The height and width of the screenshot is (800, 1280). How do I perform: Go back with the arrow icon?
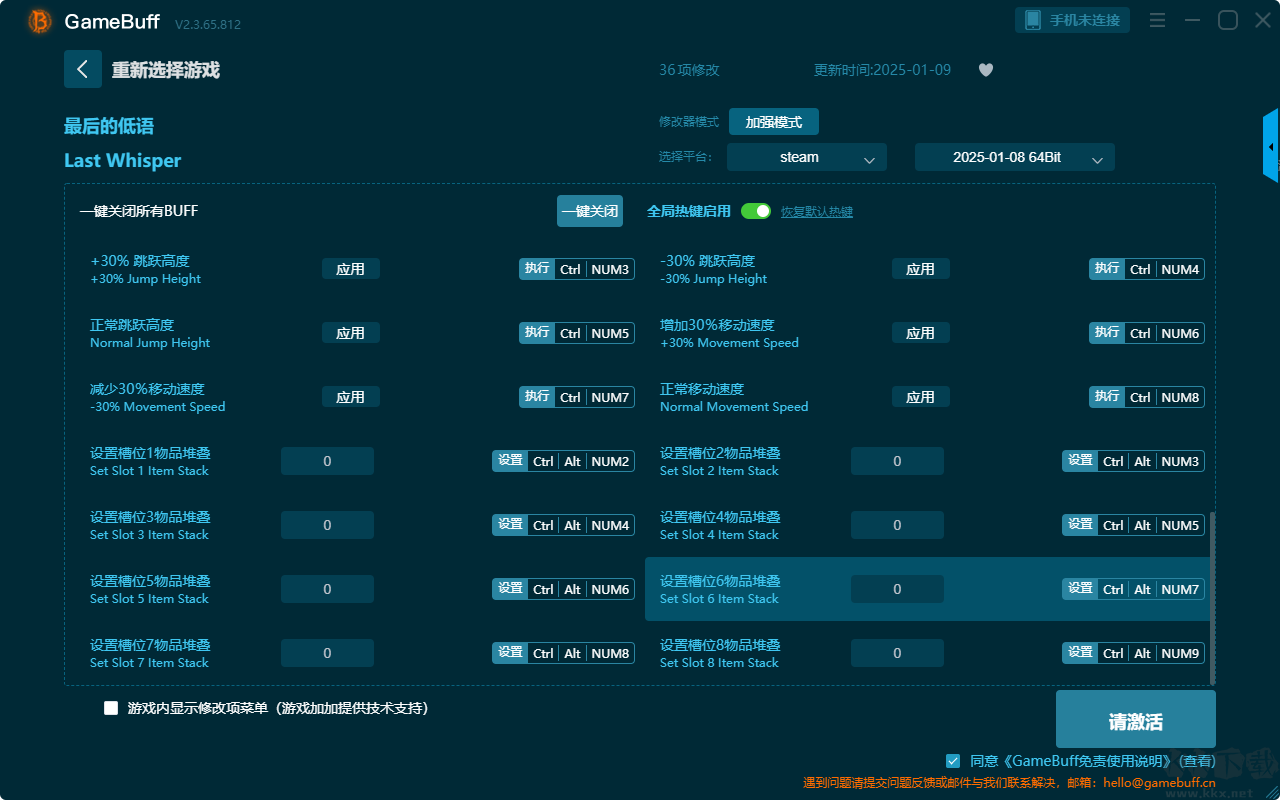(83, 69)
